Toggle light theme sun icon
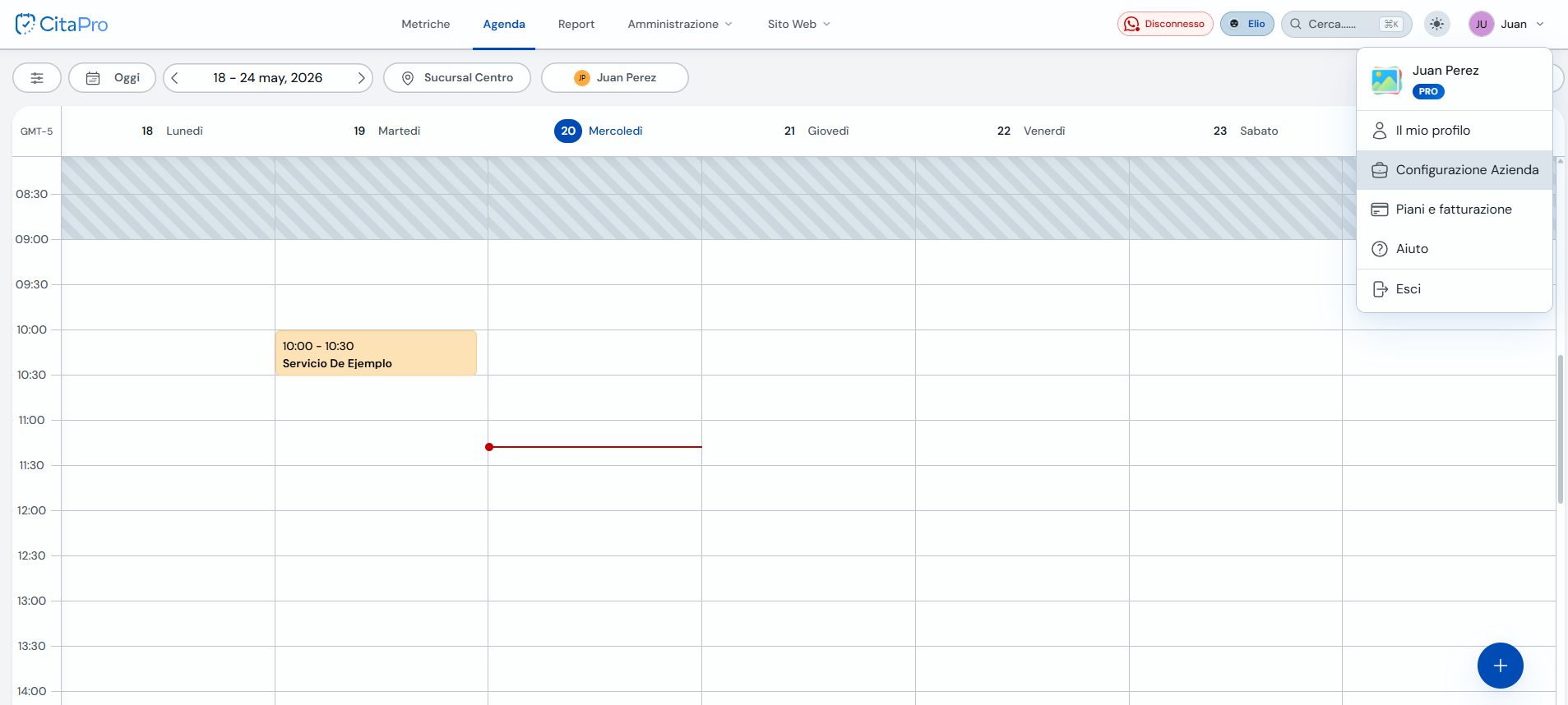 pyautogui.click(x=1436, y=24)
